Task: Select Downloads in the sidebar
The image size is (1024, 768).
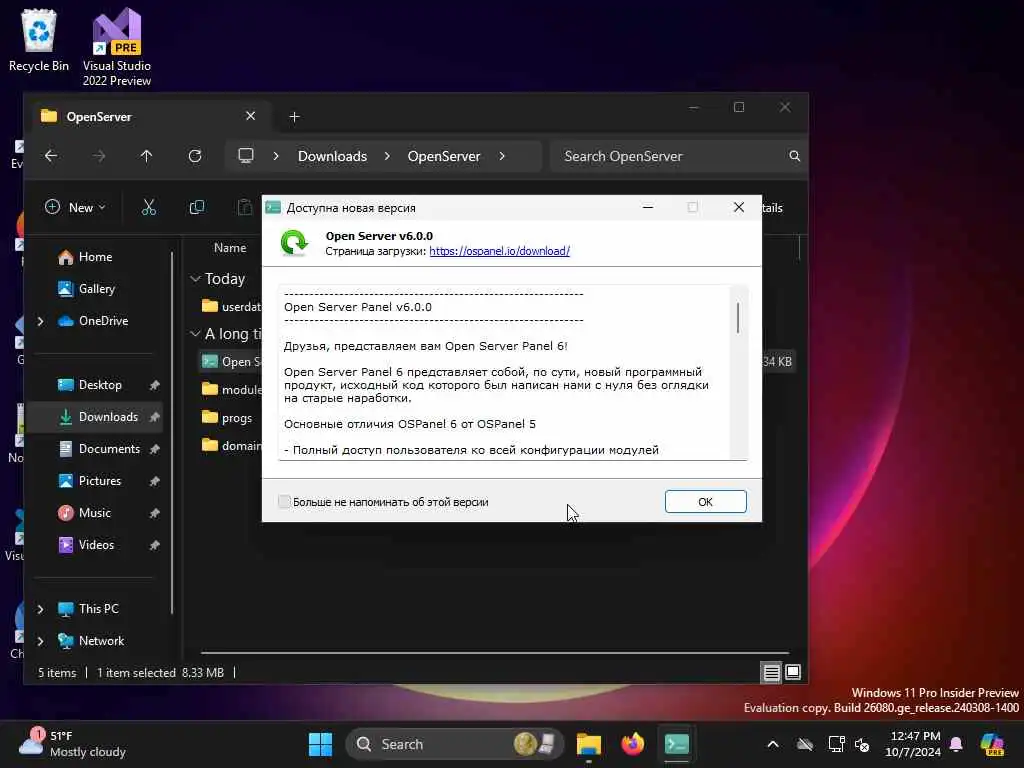Action: (x=108, y=417)
